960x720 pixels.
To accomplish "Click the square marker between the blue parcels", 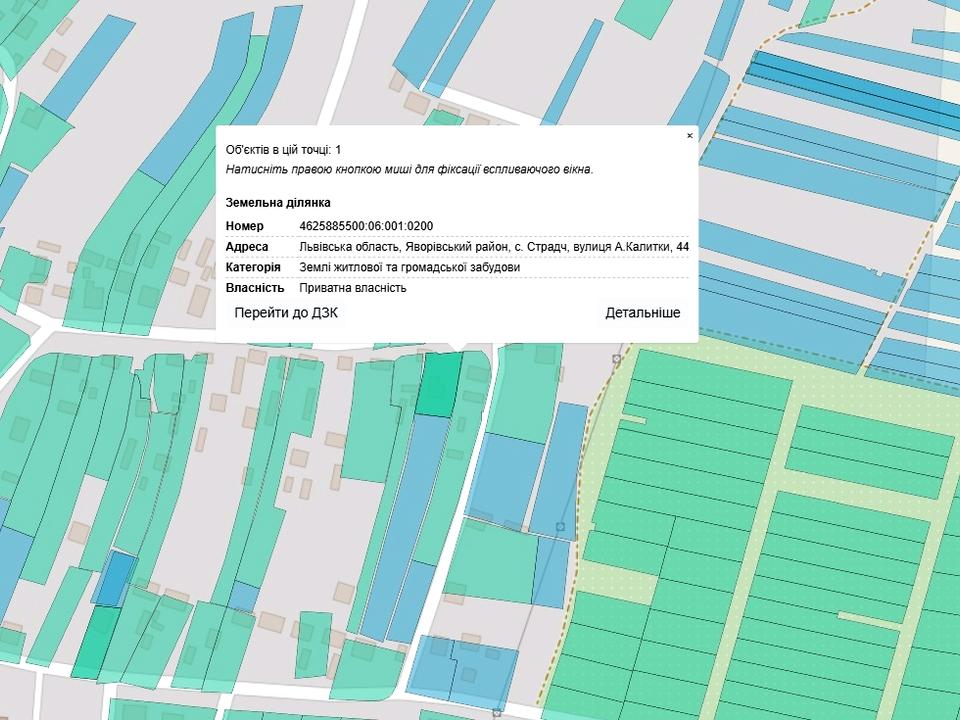I will [x=560, y=526].
